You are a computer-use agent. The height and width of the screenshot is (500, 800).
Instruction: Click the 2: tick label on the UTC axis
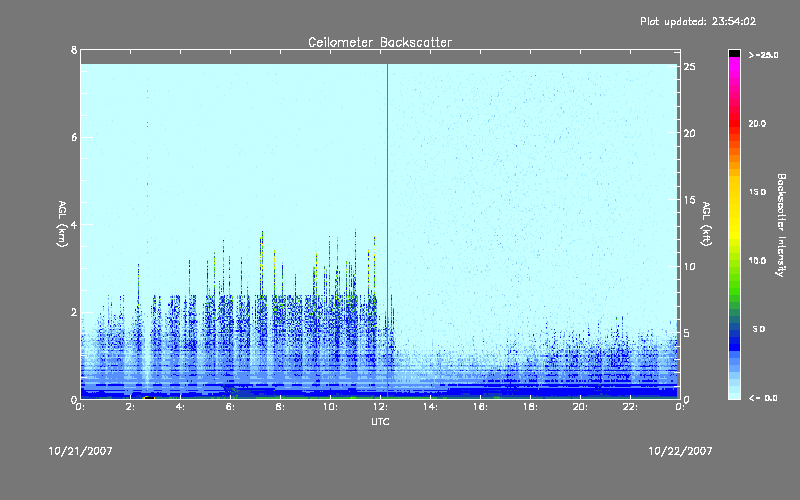point(130,407)
